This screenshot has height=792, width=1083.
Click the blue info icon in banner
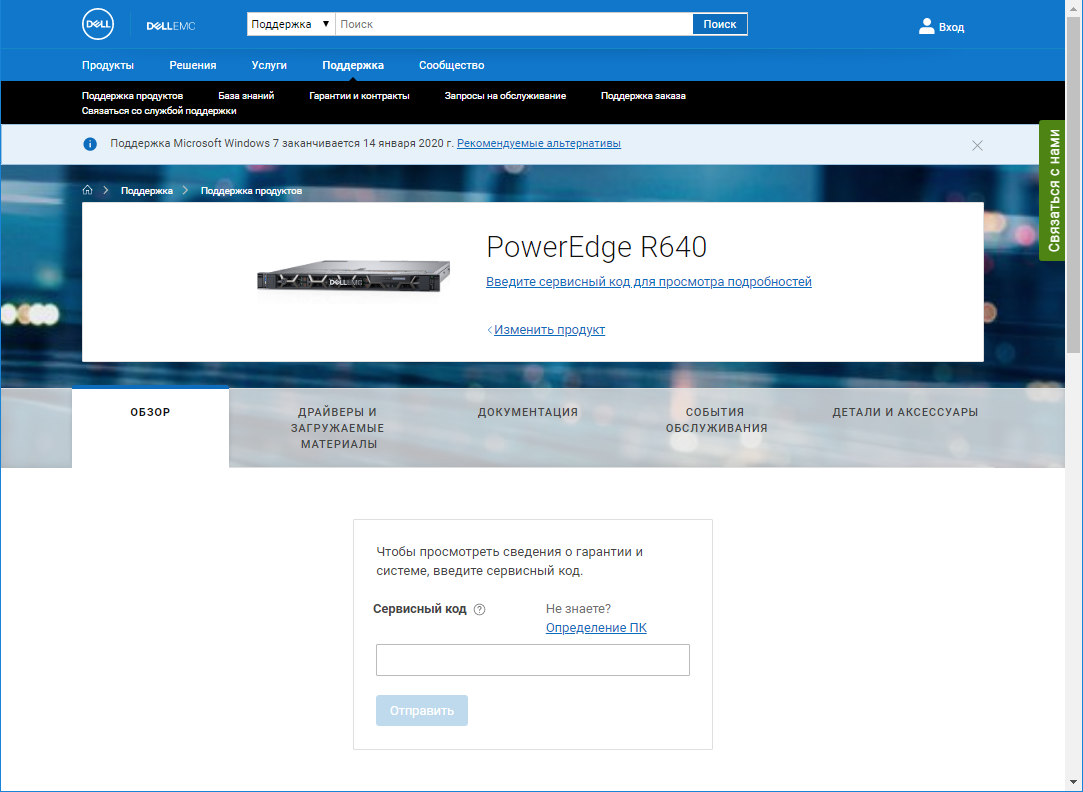click(90, 144)
